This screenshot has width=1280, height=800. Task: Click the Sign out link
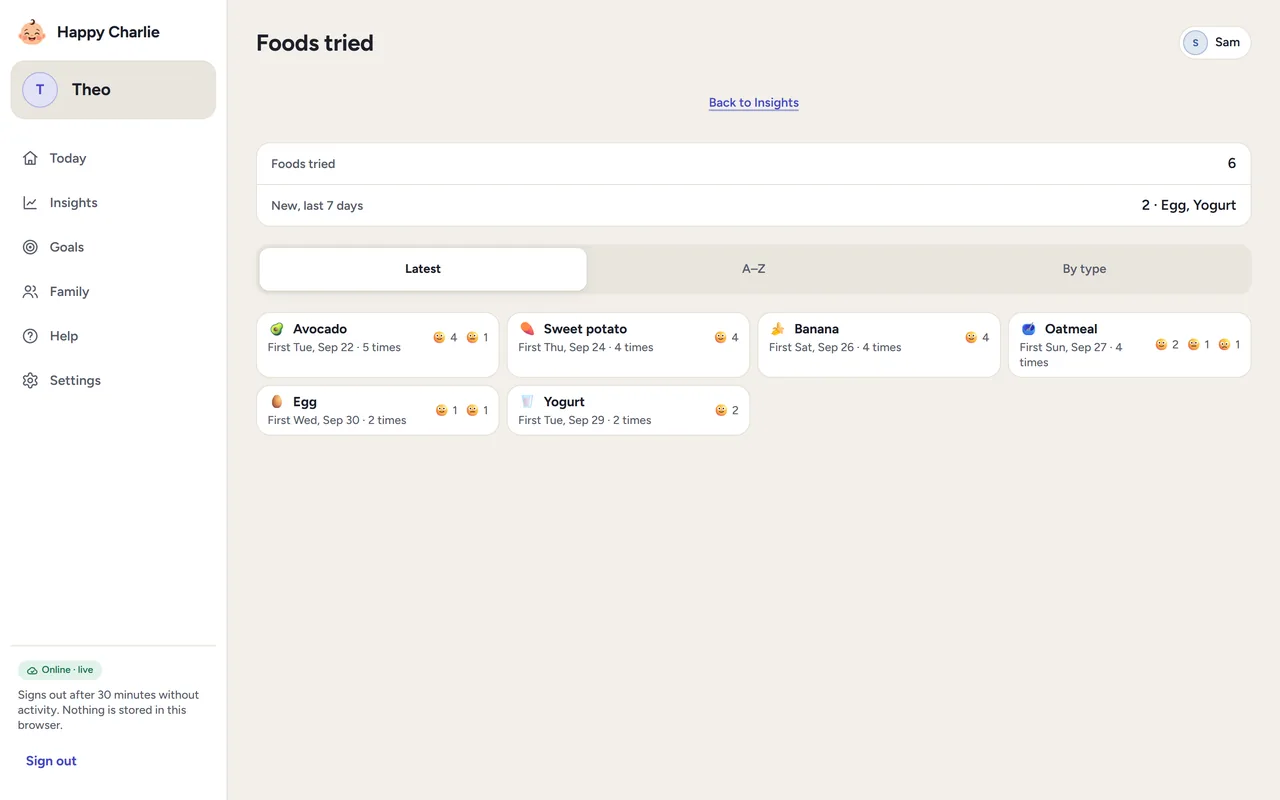(51, 761)
